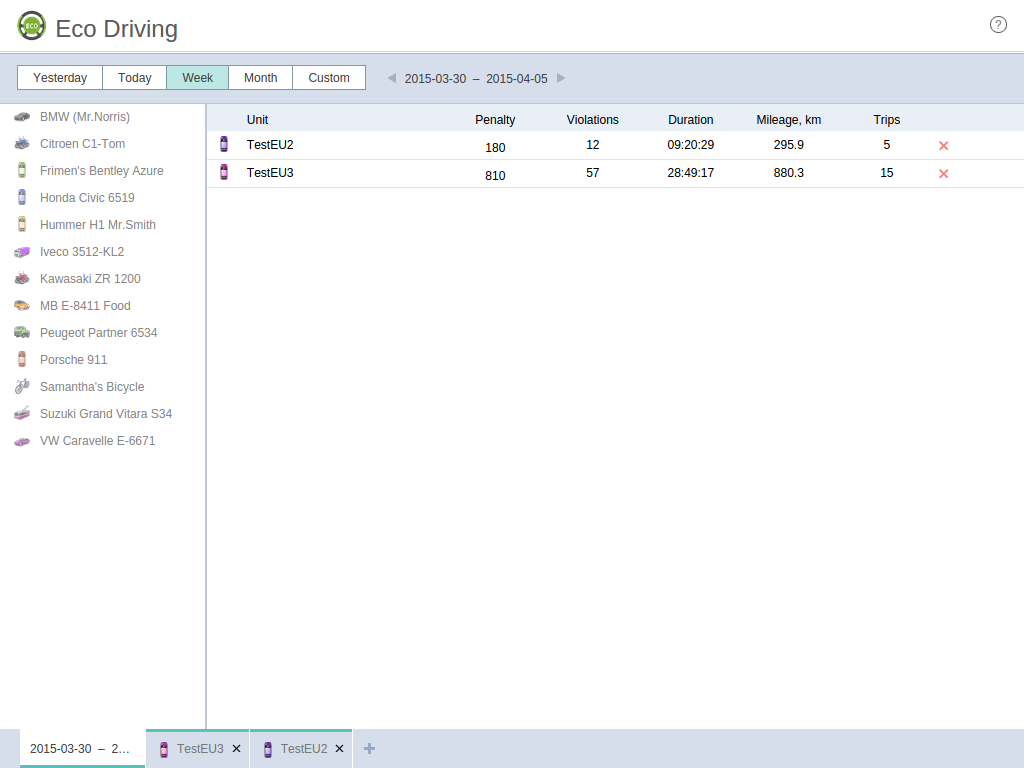Image resolution: width=1024 pixels, height=768 pixels.
Task: Select VW Caravelle E-6671 in unit list
Action: 97,441
